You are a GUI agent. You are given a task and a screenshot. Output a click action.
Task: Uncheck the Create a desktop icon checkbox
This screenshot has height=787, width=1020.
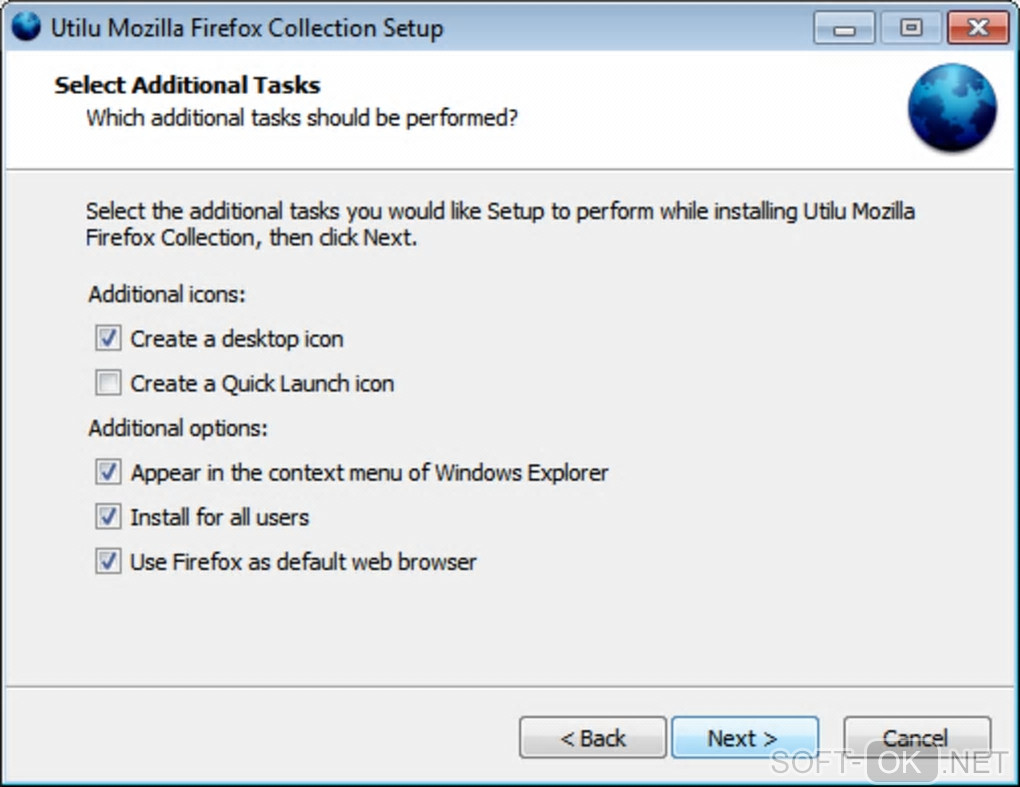tap(108, 339)
